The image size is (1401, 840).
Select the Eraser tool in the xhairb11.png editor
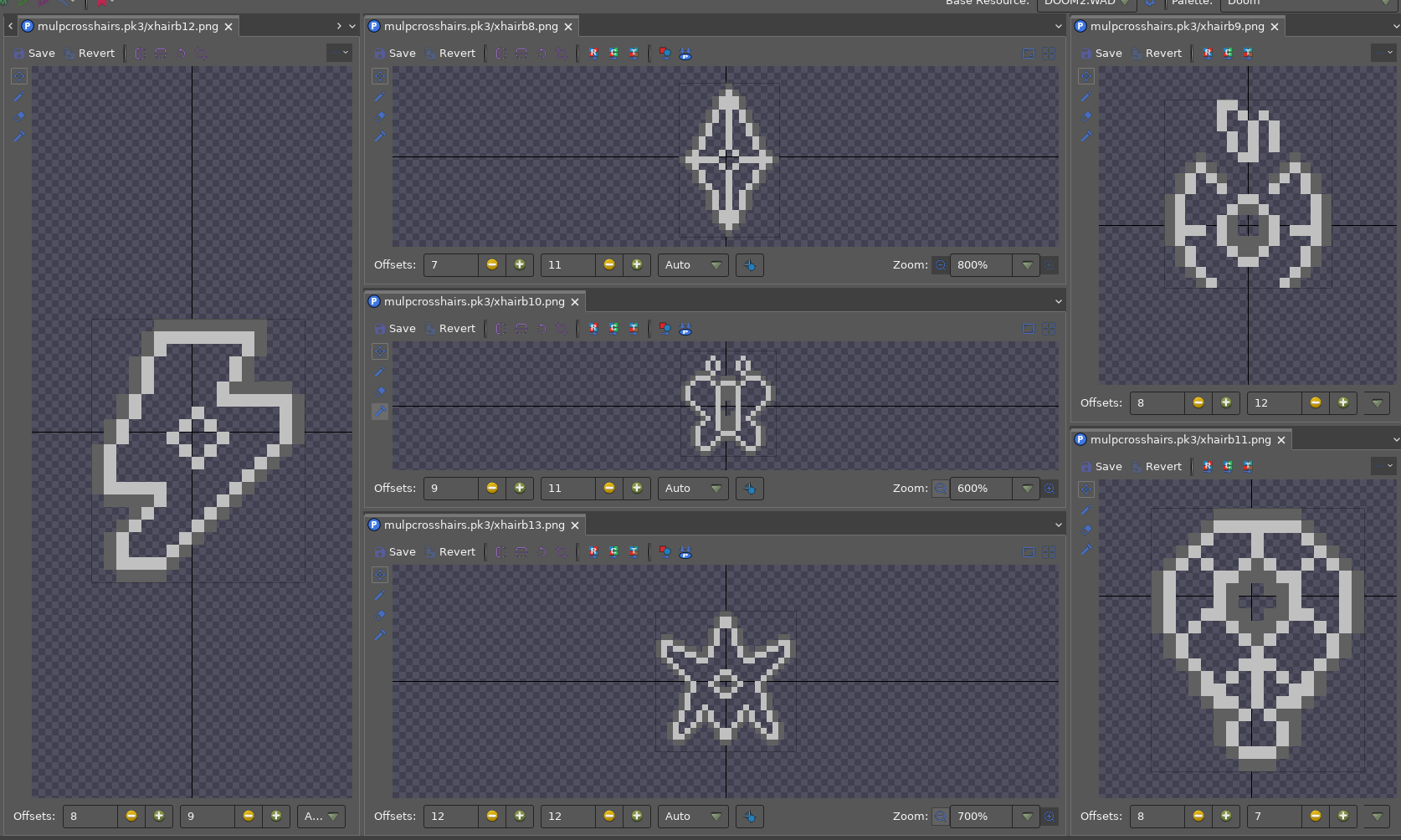coord(1086,530)
